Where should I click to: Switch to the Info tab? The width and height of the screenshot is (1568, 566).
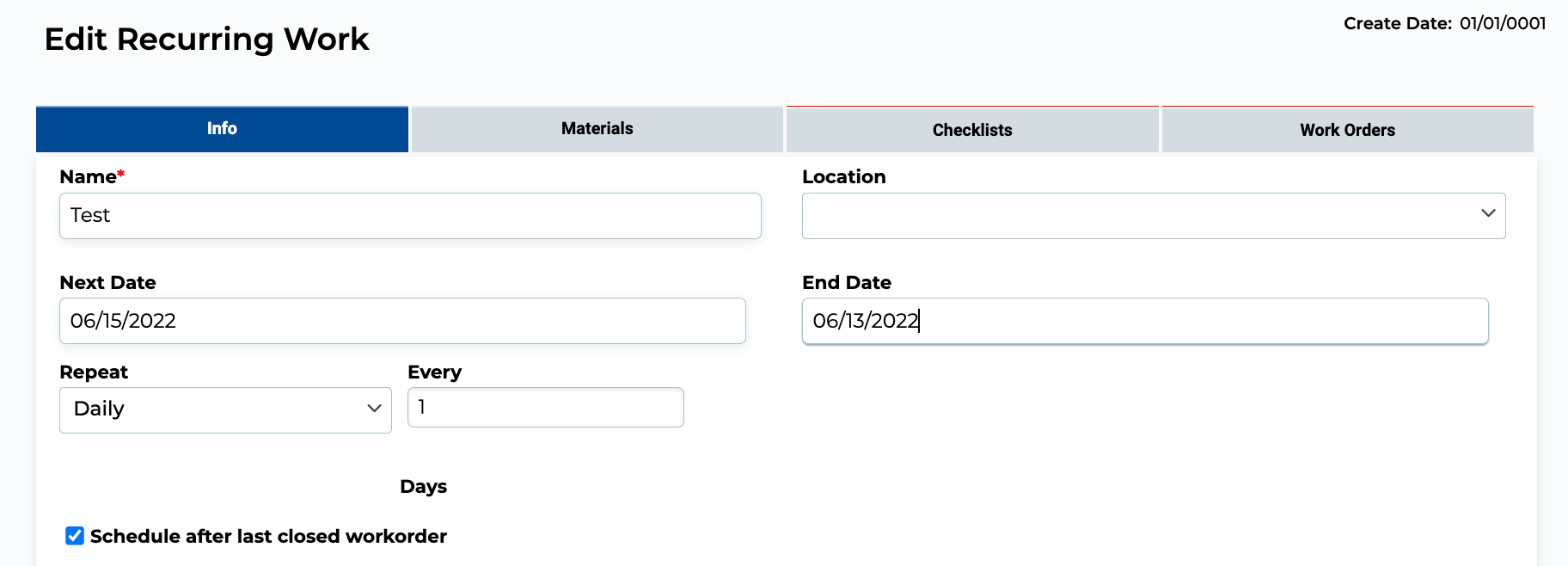coord(222,129)
